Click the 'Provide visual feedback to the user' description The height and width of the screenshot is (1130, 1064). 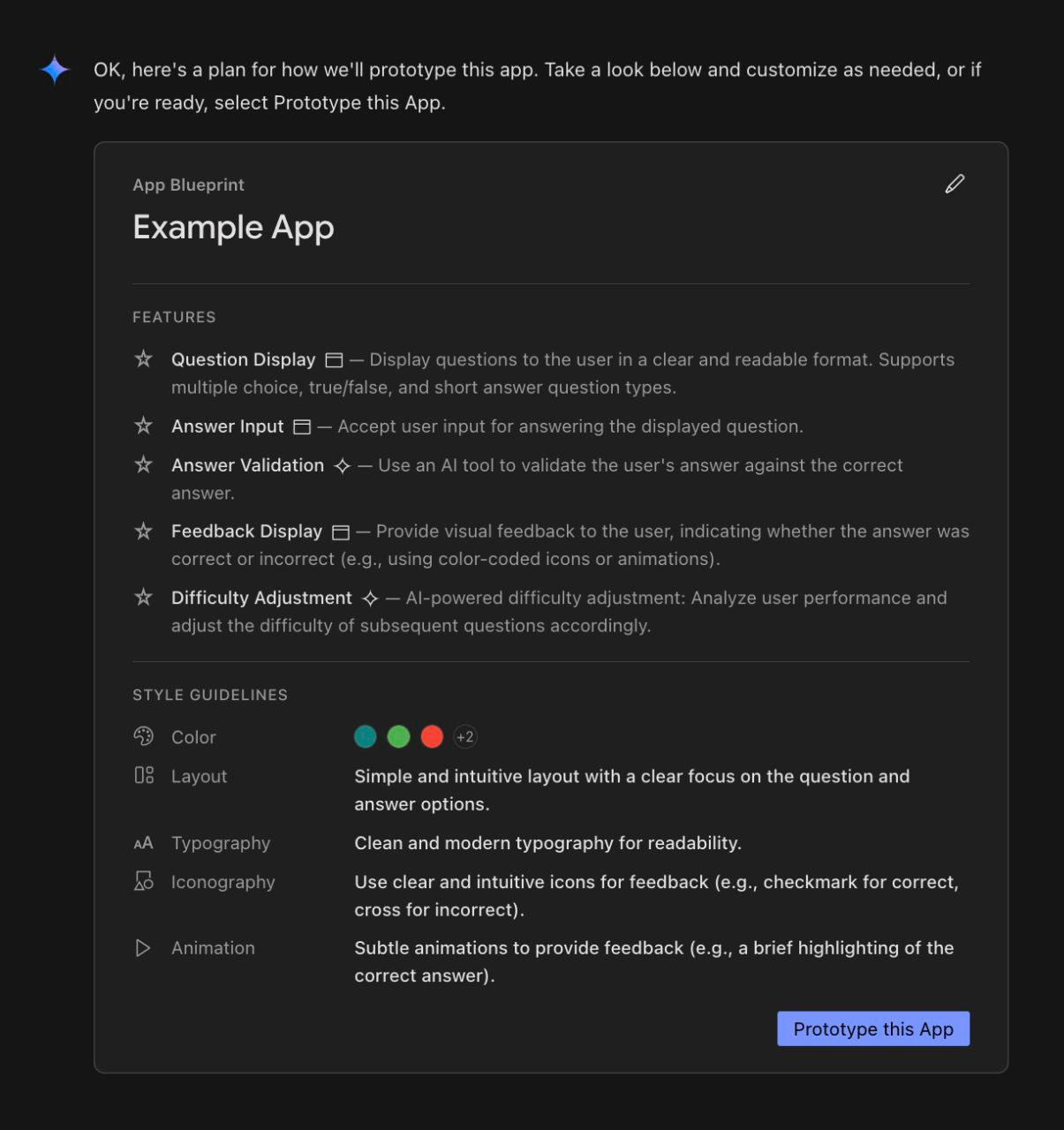(570, 545)
